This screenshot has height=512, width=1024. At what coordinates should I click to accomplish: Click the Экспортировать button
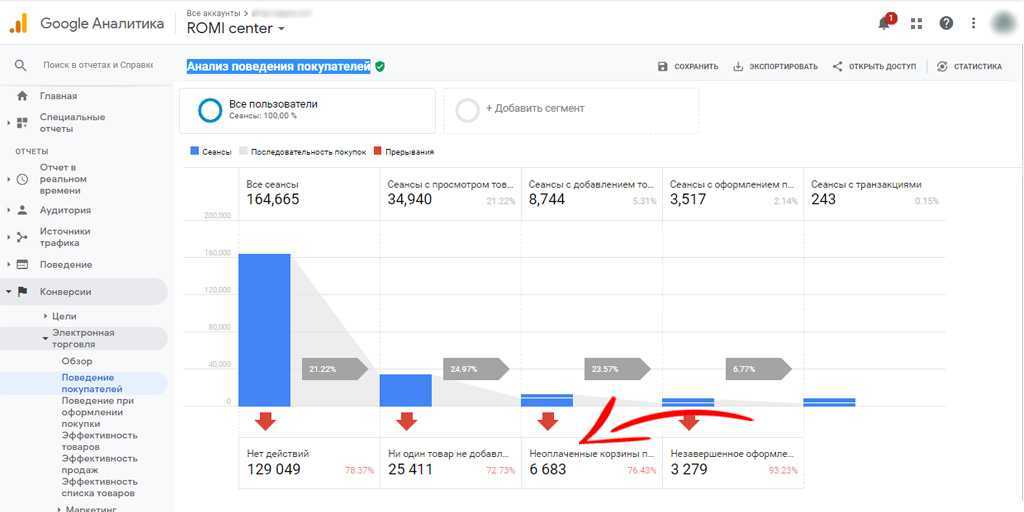pyautogui.click(x=775, y=67)
